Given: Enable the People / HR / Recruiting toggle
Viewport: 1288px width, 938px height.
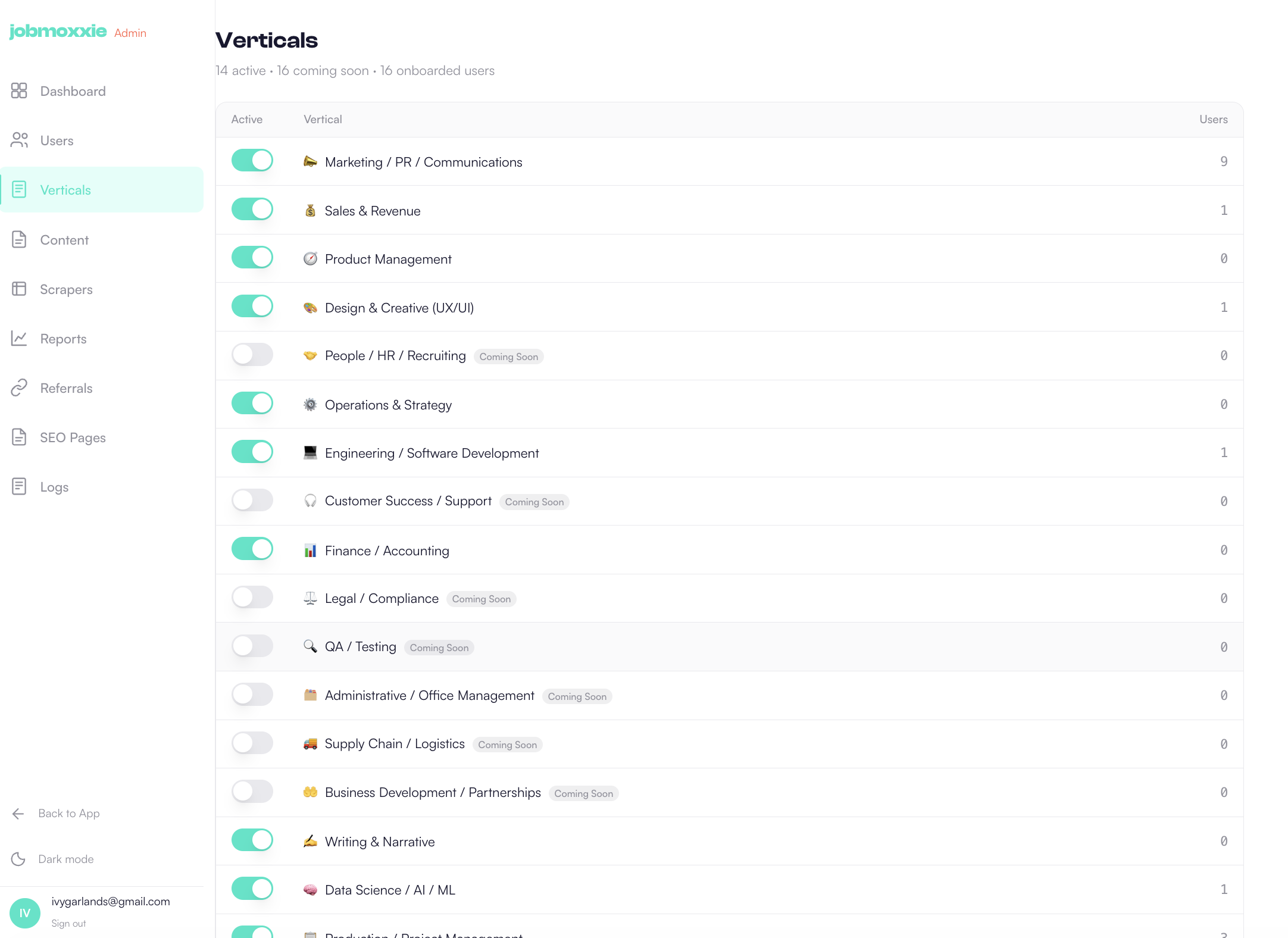Looking at the screenshot, I should pyautogui.click(x=252, y=355).
